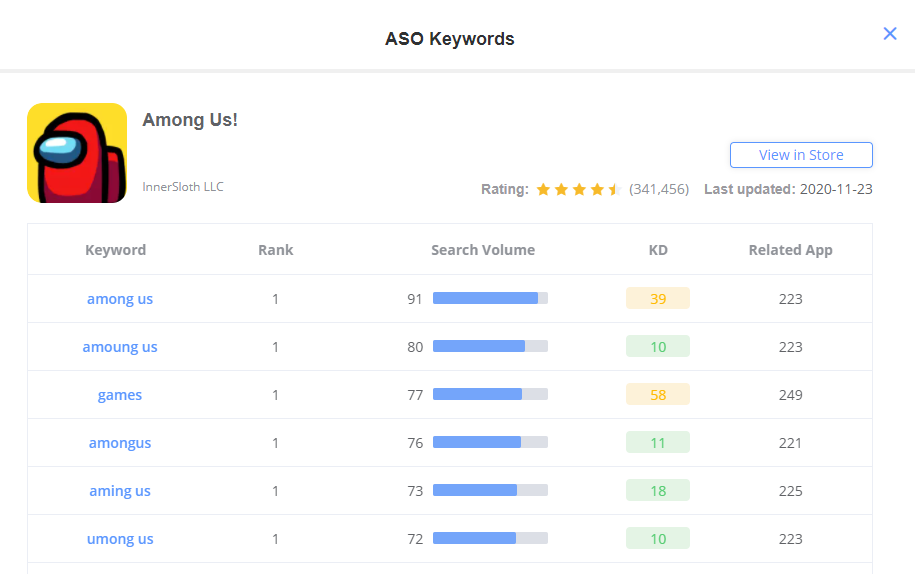Click Related App value 223 for 'amoung us'
The height and width of the screenshot is (574, 918).
(x=790, y=347)
